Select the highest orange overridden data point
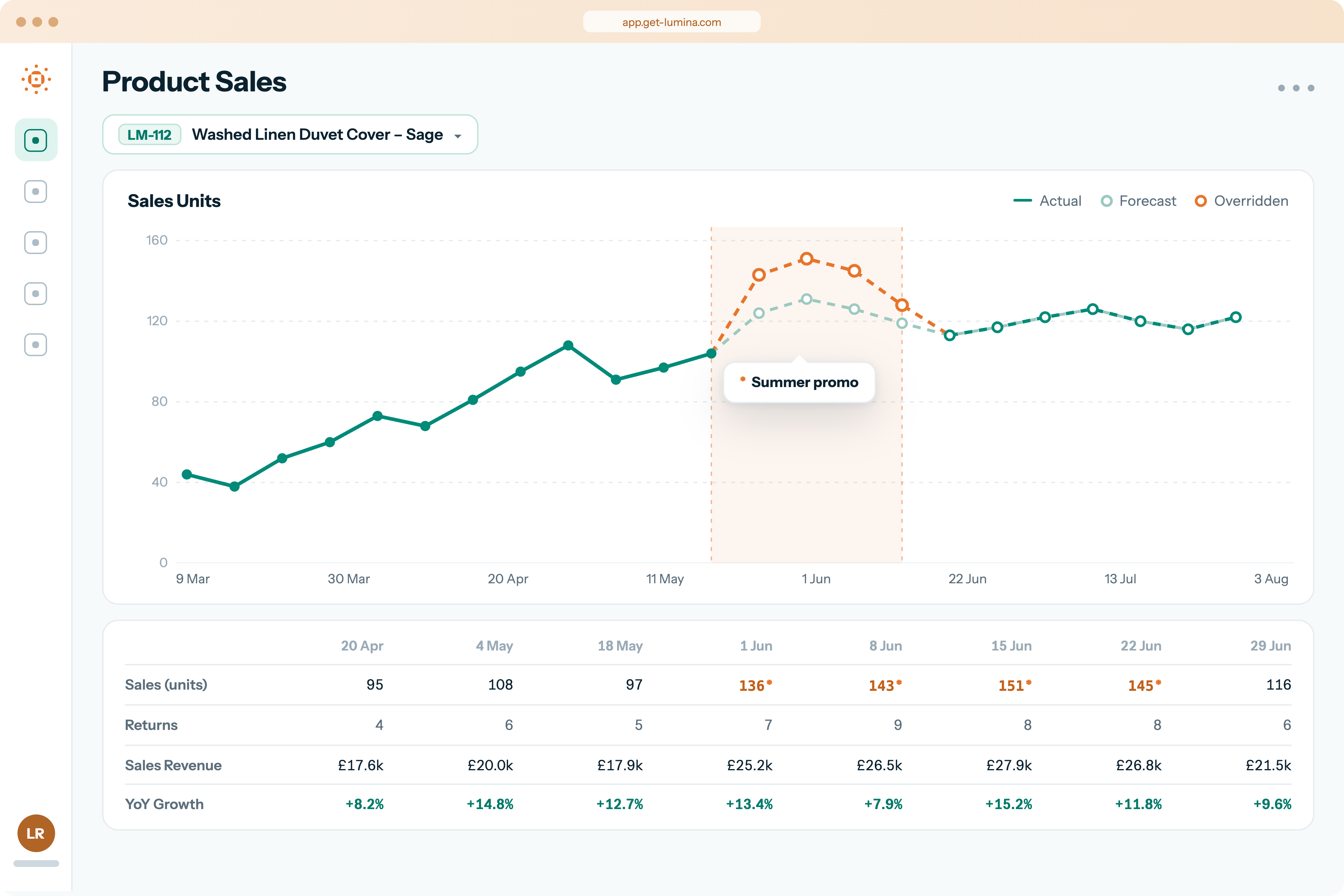 pyautogui.click(x=806, y=259)
